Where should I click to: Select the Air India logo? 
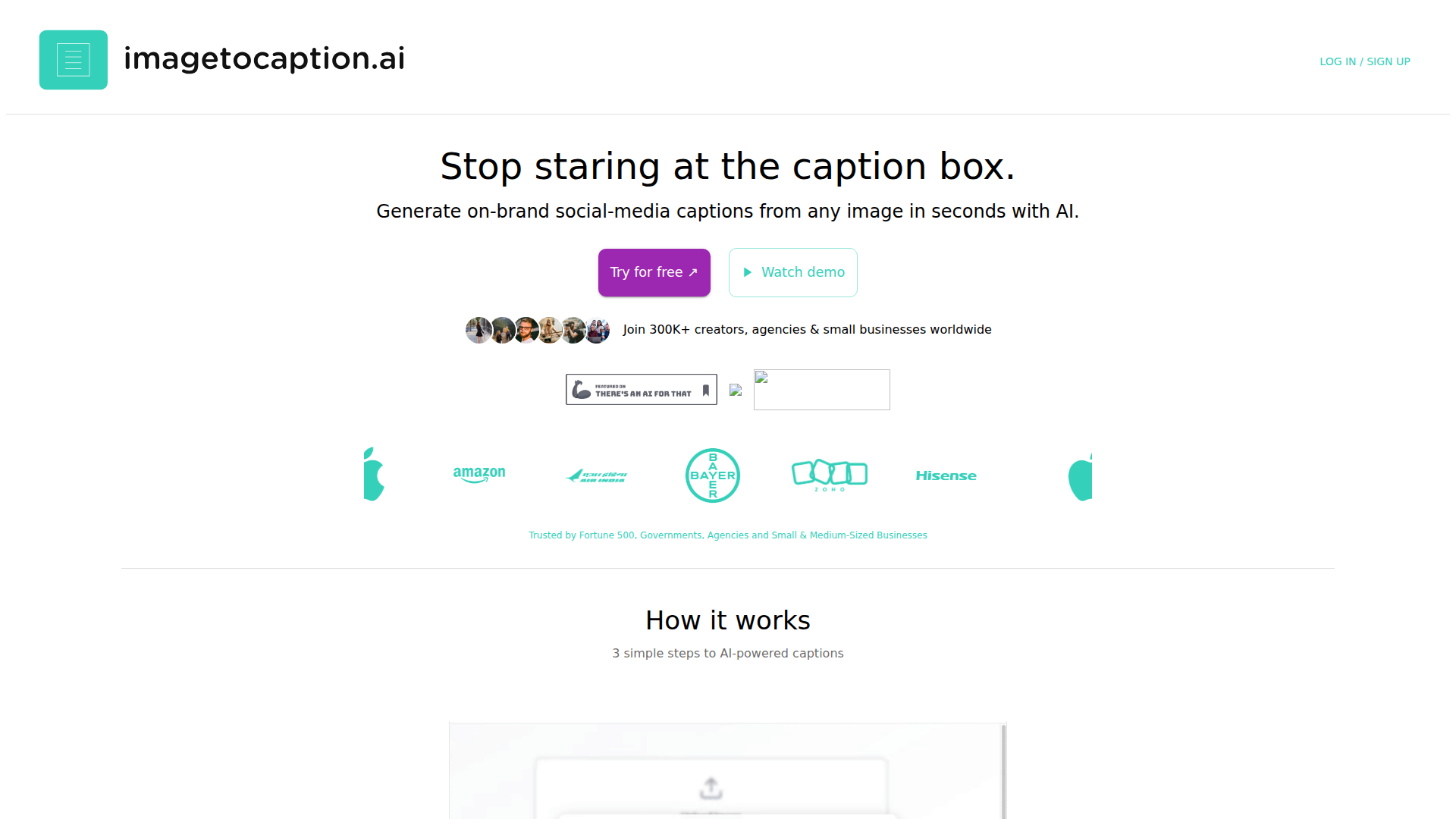coord(597,475)
